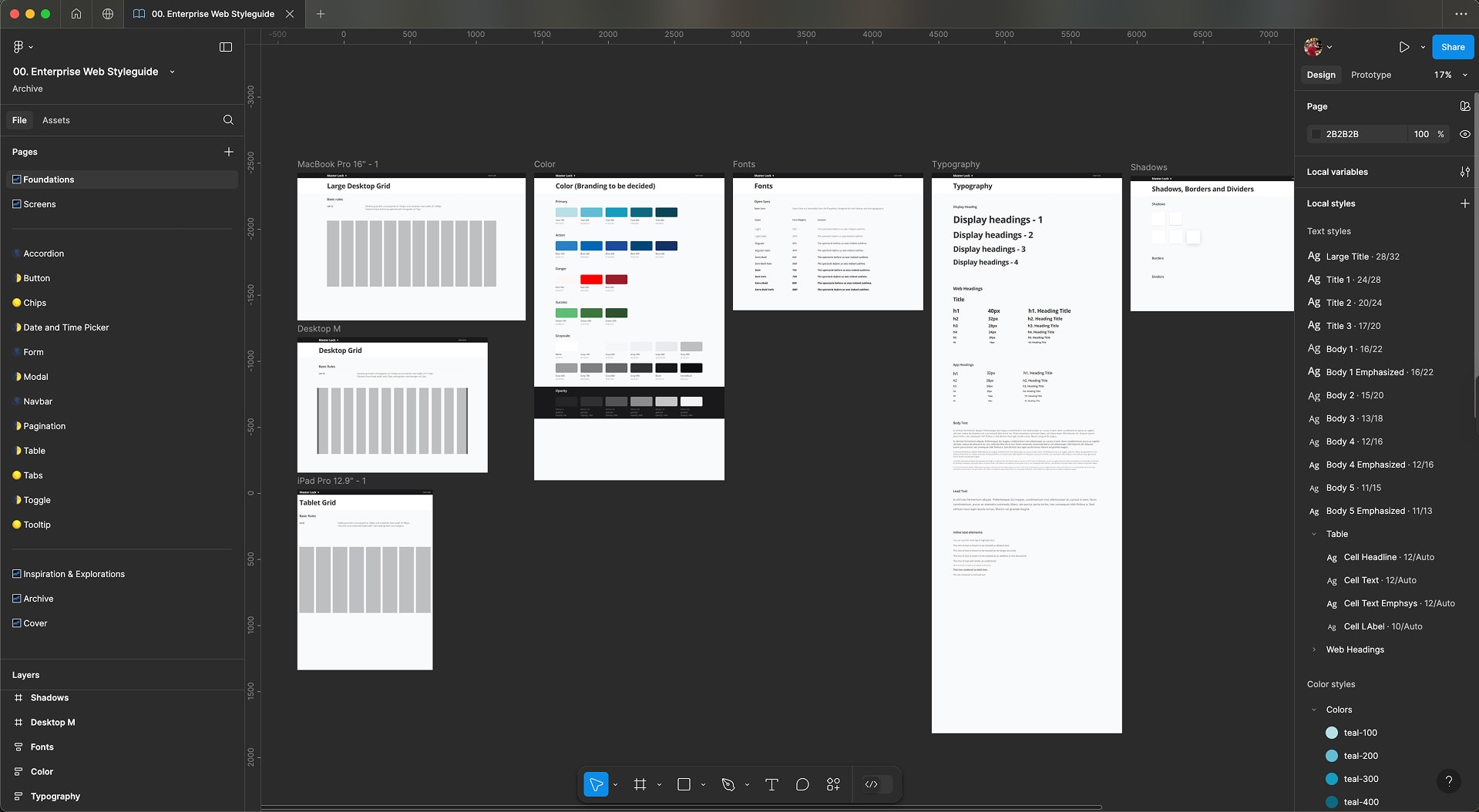Open the ellipsis menu at top right
Viewport: 1479px width, 812px height.
[1461, 14]
